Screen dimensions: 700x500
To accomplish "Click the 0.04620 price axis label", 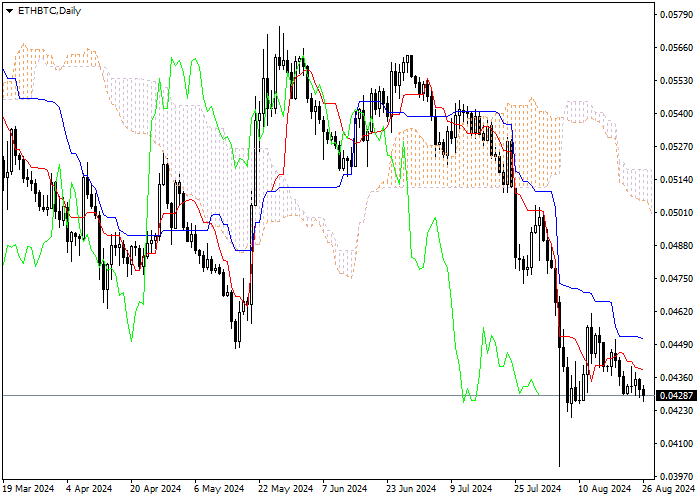I will click(676, 312).
